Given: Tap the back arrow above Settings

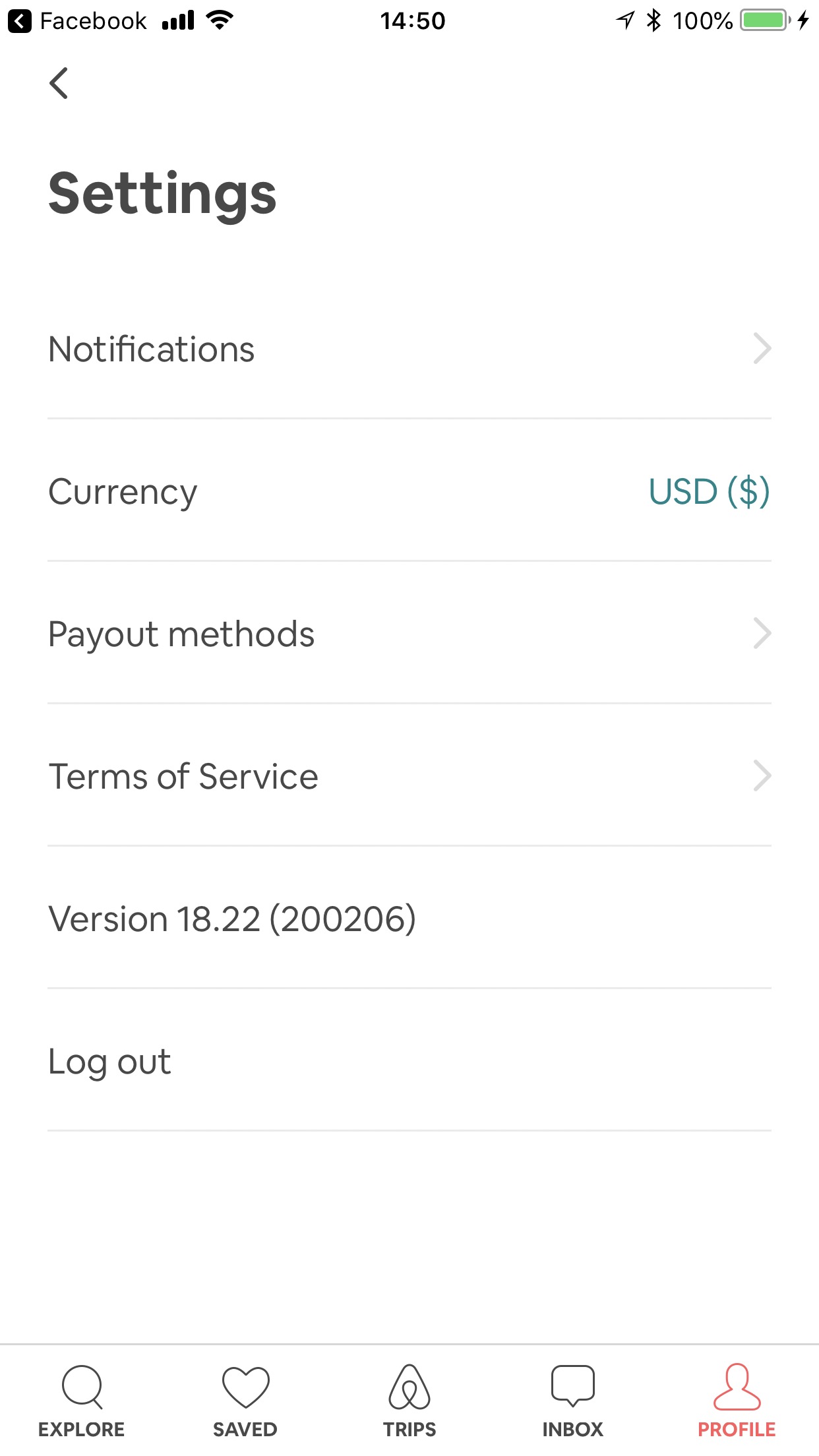Looking at the screenshot, I should pyautogui.click(x=59, y=83).
